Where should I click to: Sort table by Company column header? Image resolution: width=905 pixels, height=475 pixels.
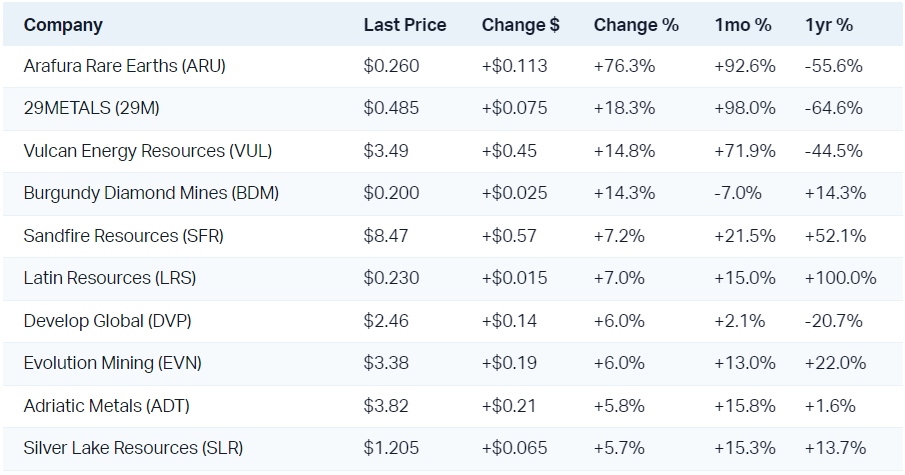(x=63, y=25)
